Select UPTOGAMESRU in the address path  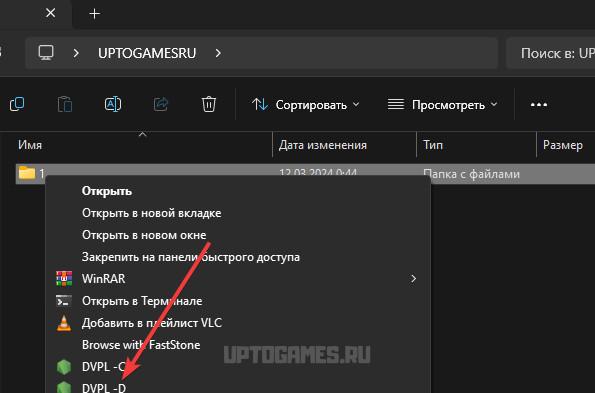pos(147,53)
